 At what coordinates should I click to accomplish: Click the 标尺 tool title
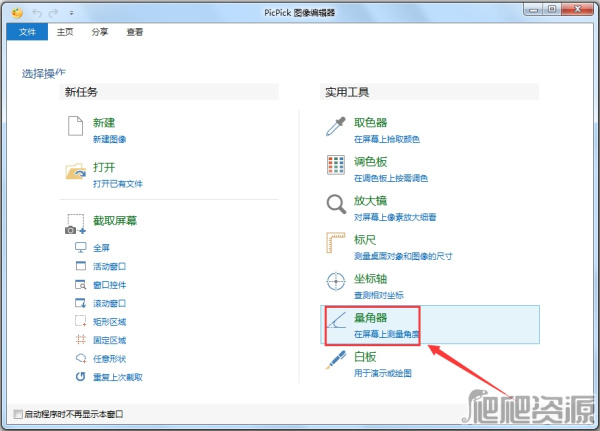[x=365, y=240]
